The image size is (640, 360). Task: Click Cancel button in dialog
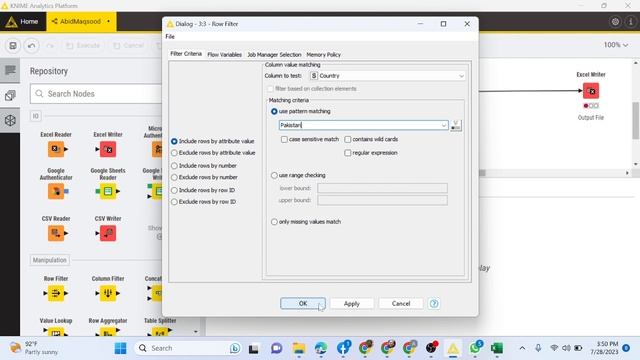pyautogui.click(x=401, y=303)
